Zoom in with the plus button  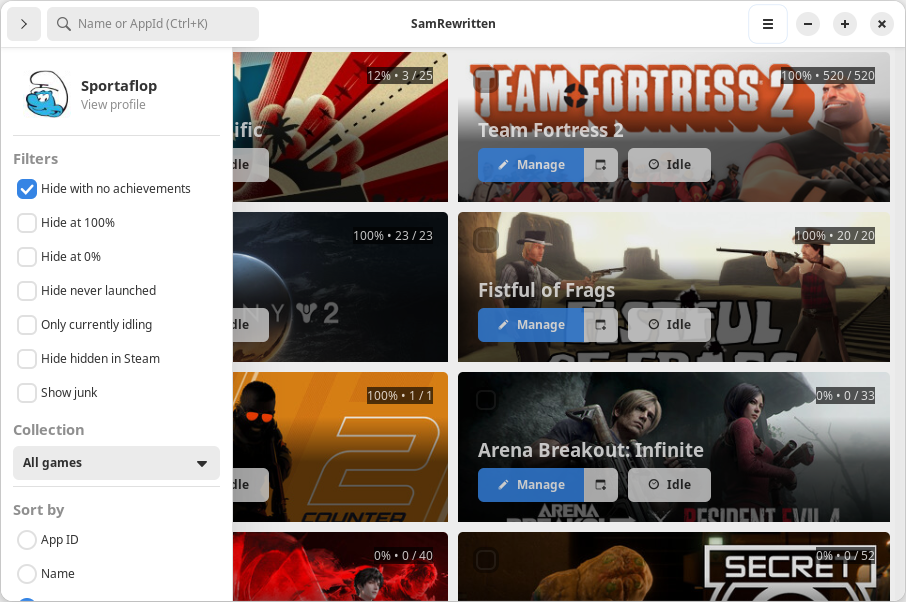point(845,24)
